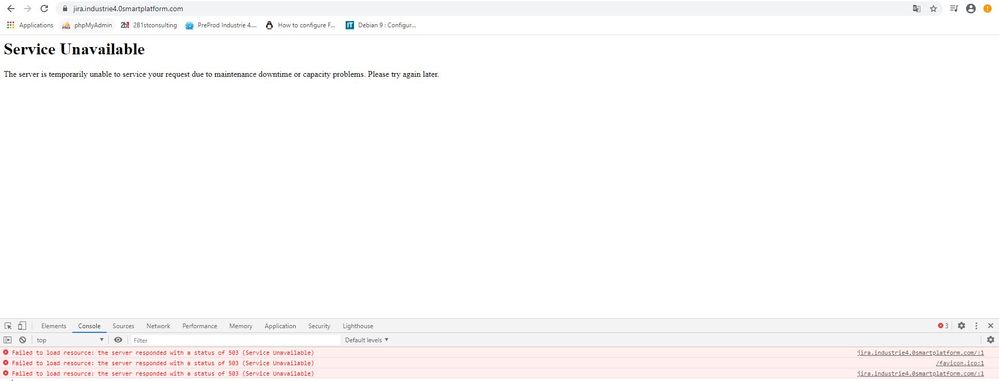Open the Chrome profile avatar
The image size is (999, 381).
coord(971,9)
